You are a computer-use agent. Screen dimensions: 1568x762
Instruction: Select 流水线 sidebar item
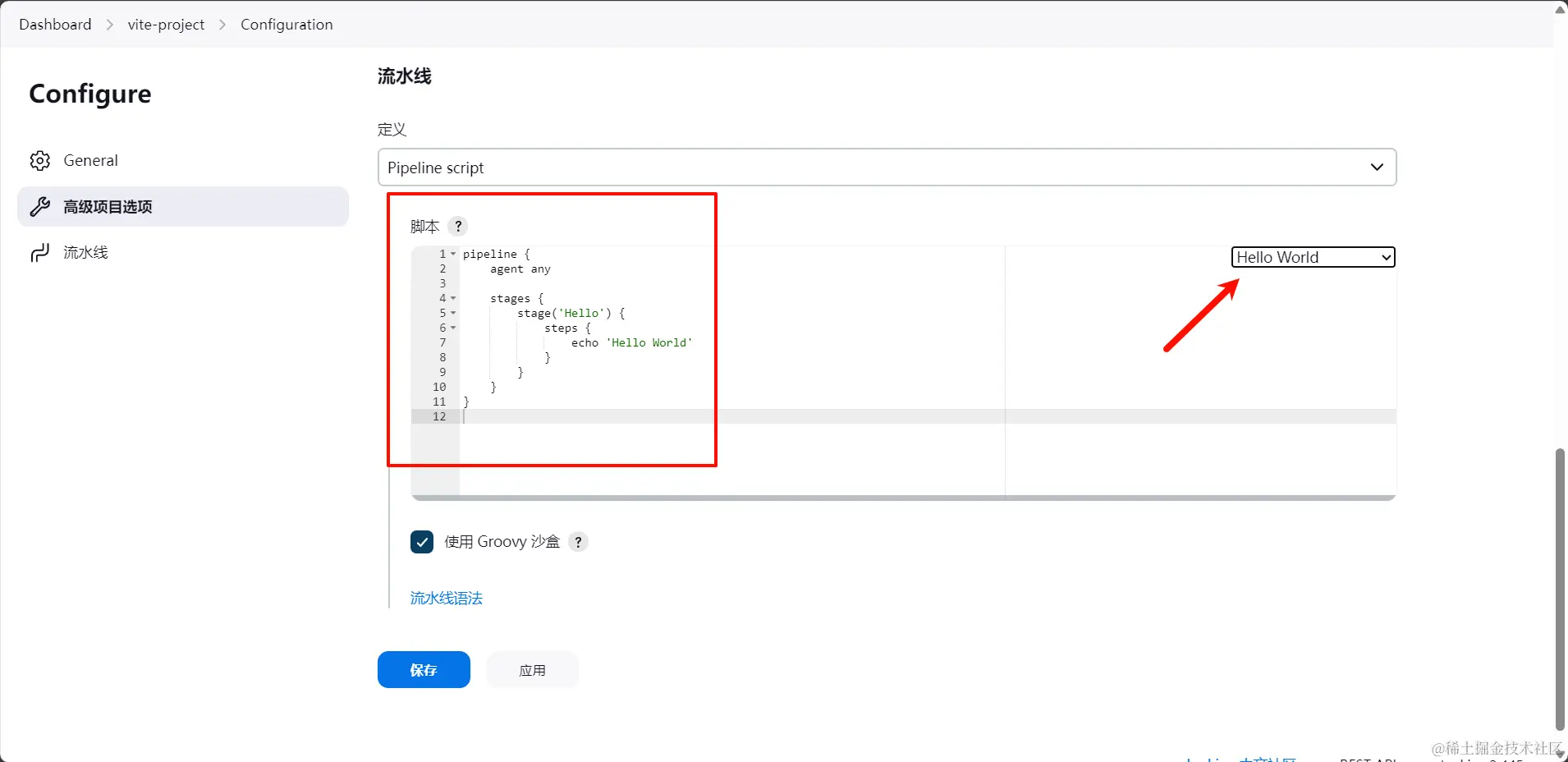click(183, 253)
